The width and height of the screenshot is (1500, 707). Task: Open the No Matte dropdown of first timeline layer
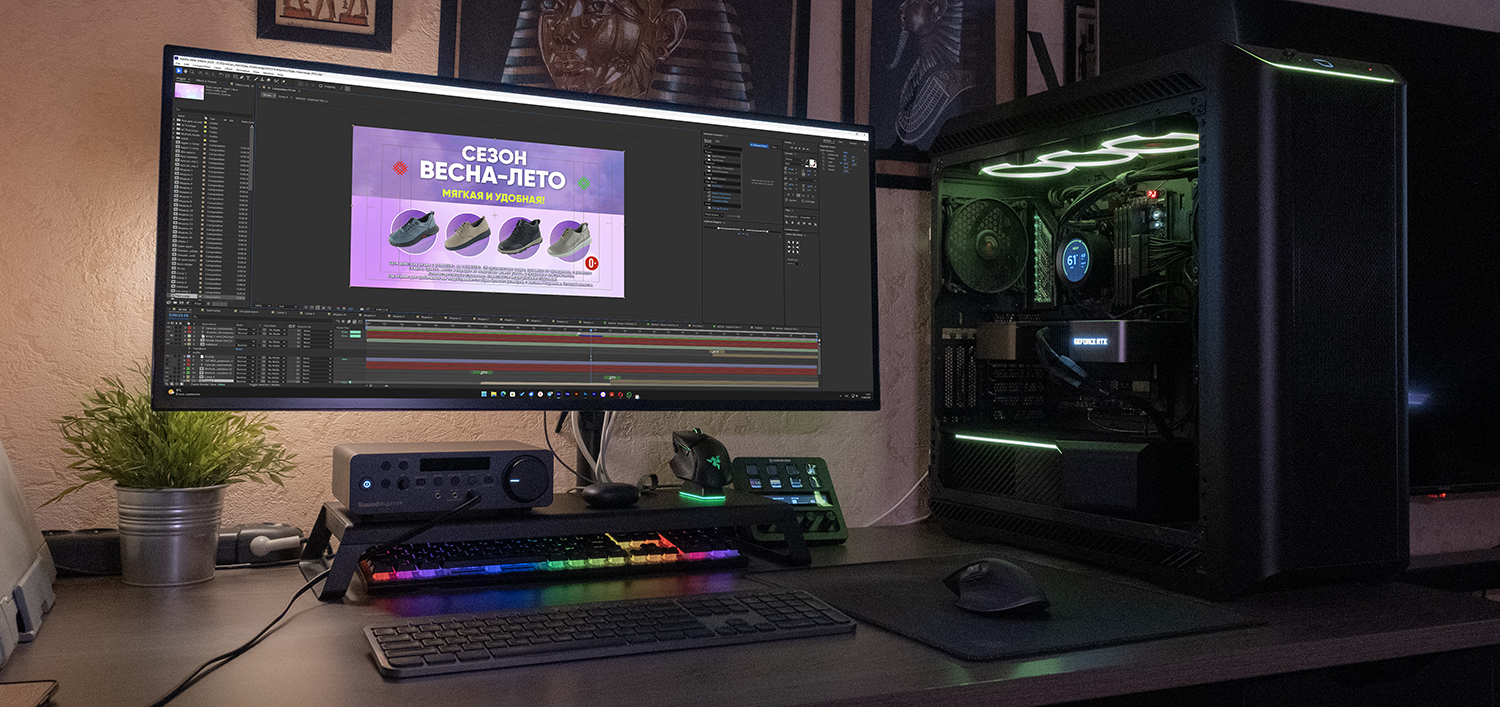[276, 330]
